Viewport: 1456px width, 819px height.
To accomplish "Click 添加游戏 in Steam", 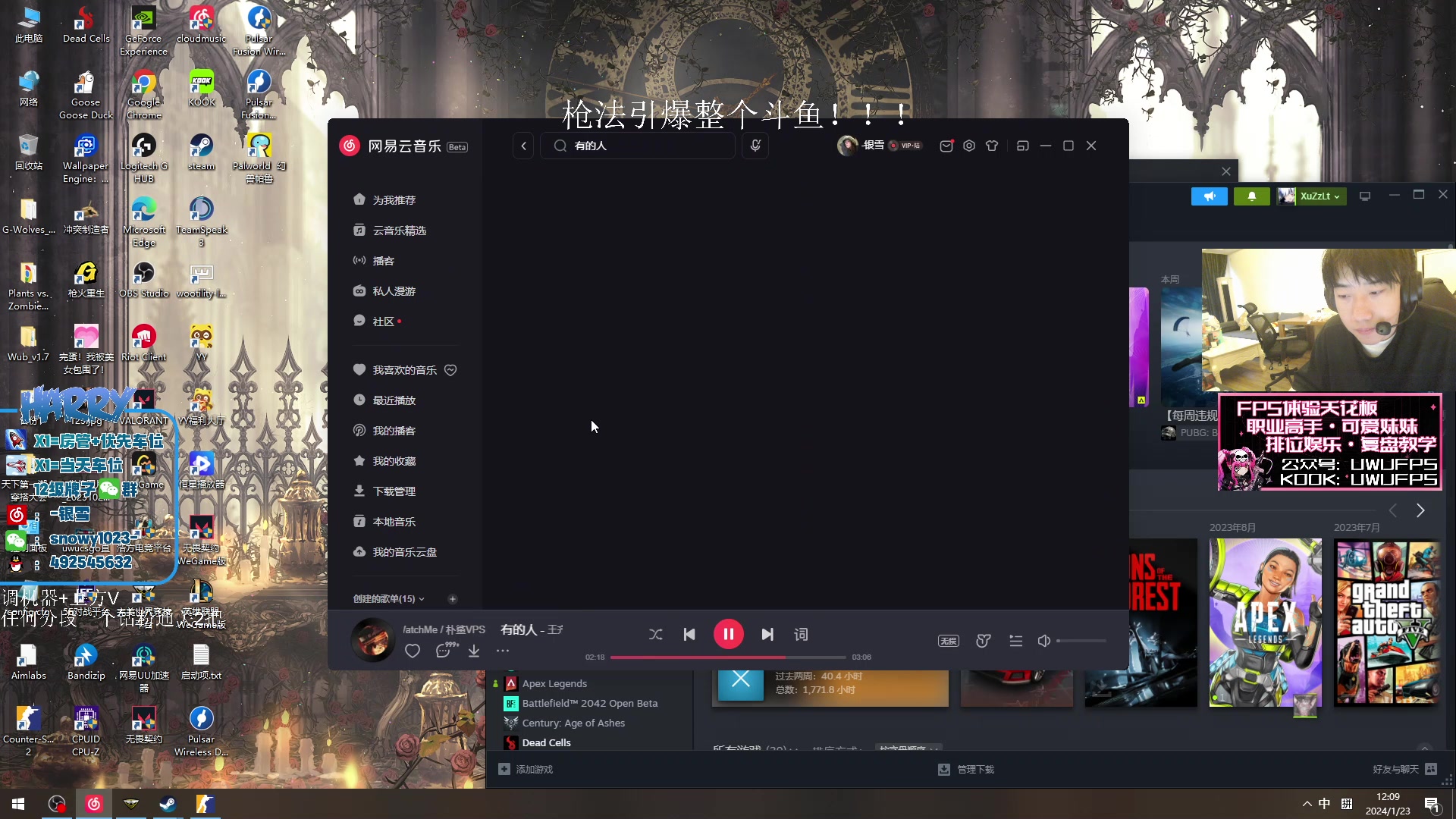I will pos(526,769).
